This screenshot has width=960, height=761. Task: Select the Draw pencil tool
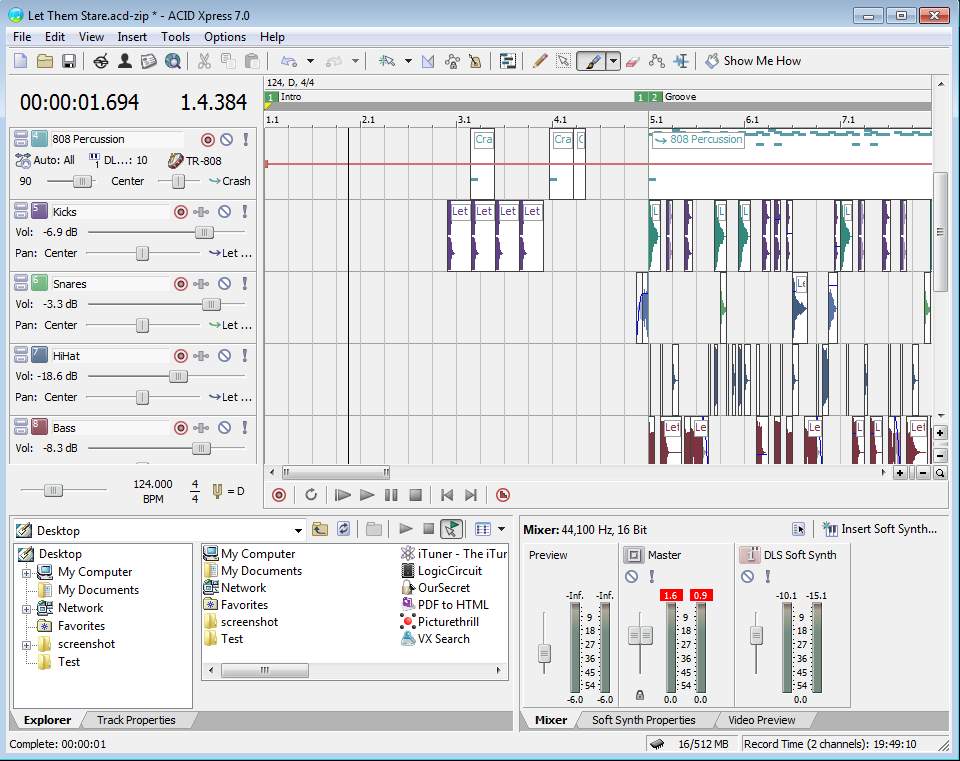coord(540,61)
